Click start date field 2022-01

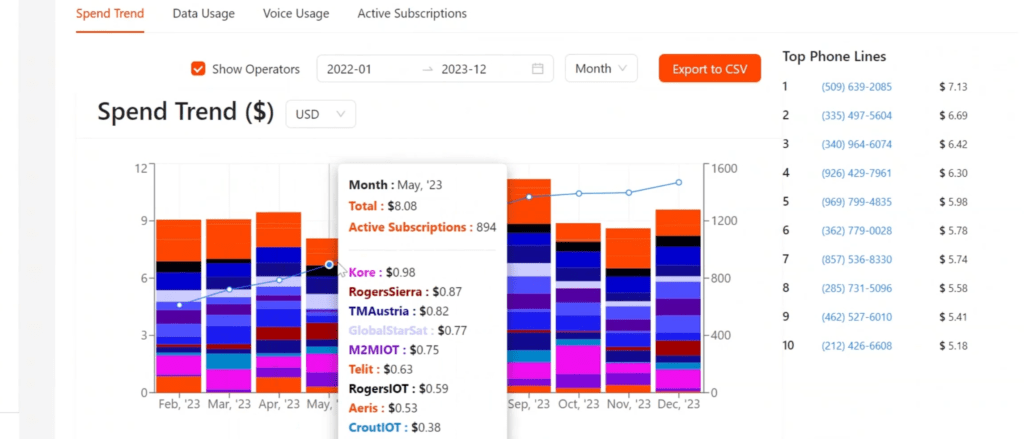coord(349,69)
